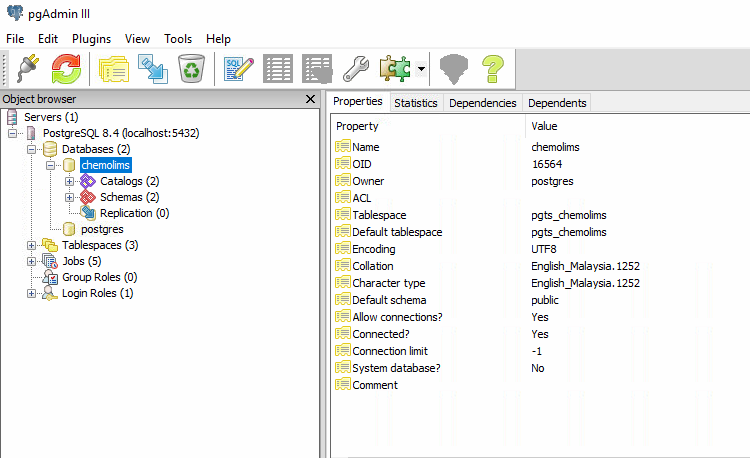This screenshot has height=458, width=750.
Task: Switch to the Dependents tab
Action: 557,103
